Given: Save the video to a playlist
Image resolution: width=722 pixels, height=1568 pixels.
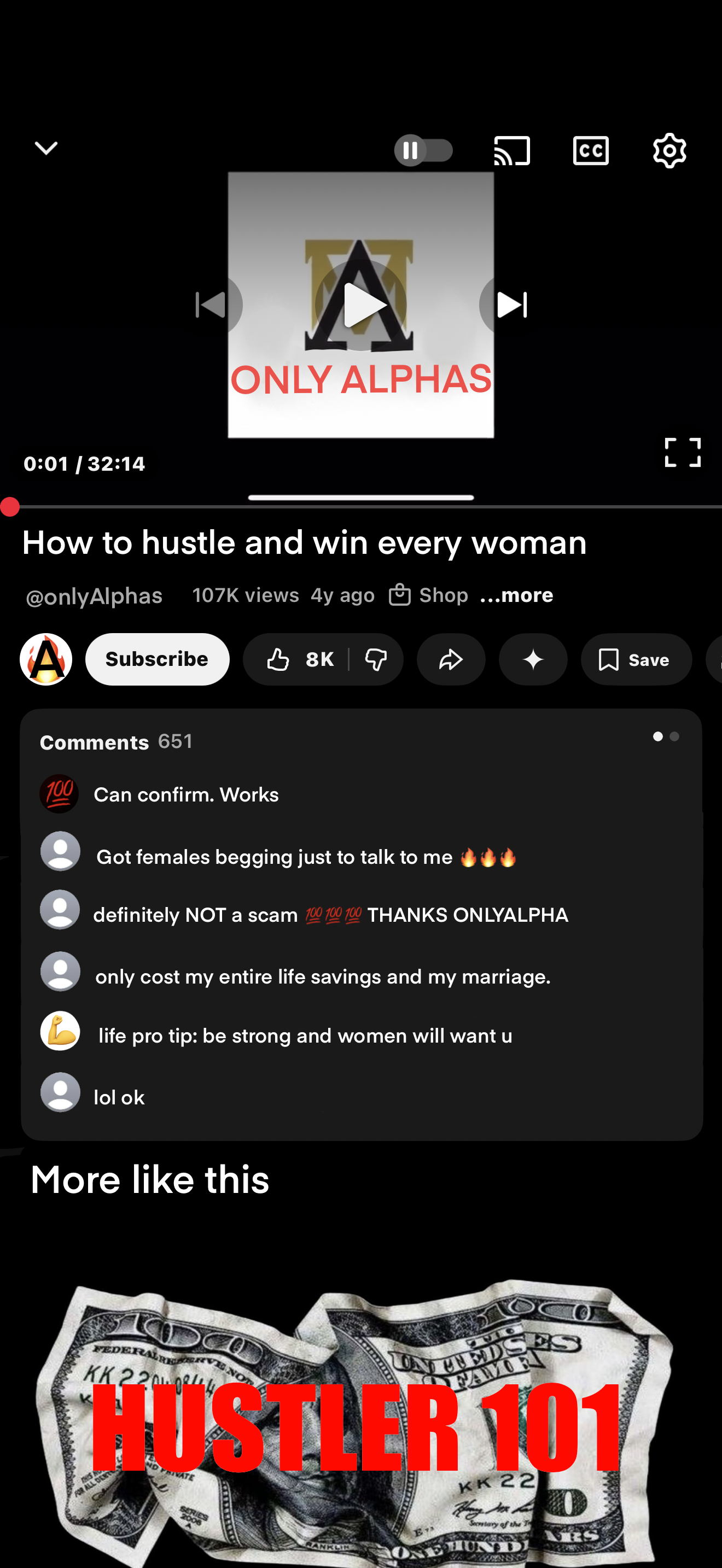Looking at the screenshot, I should coord(636,659).
